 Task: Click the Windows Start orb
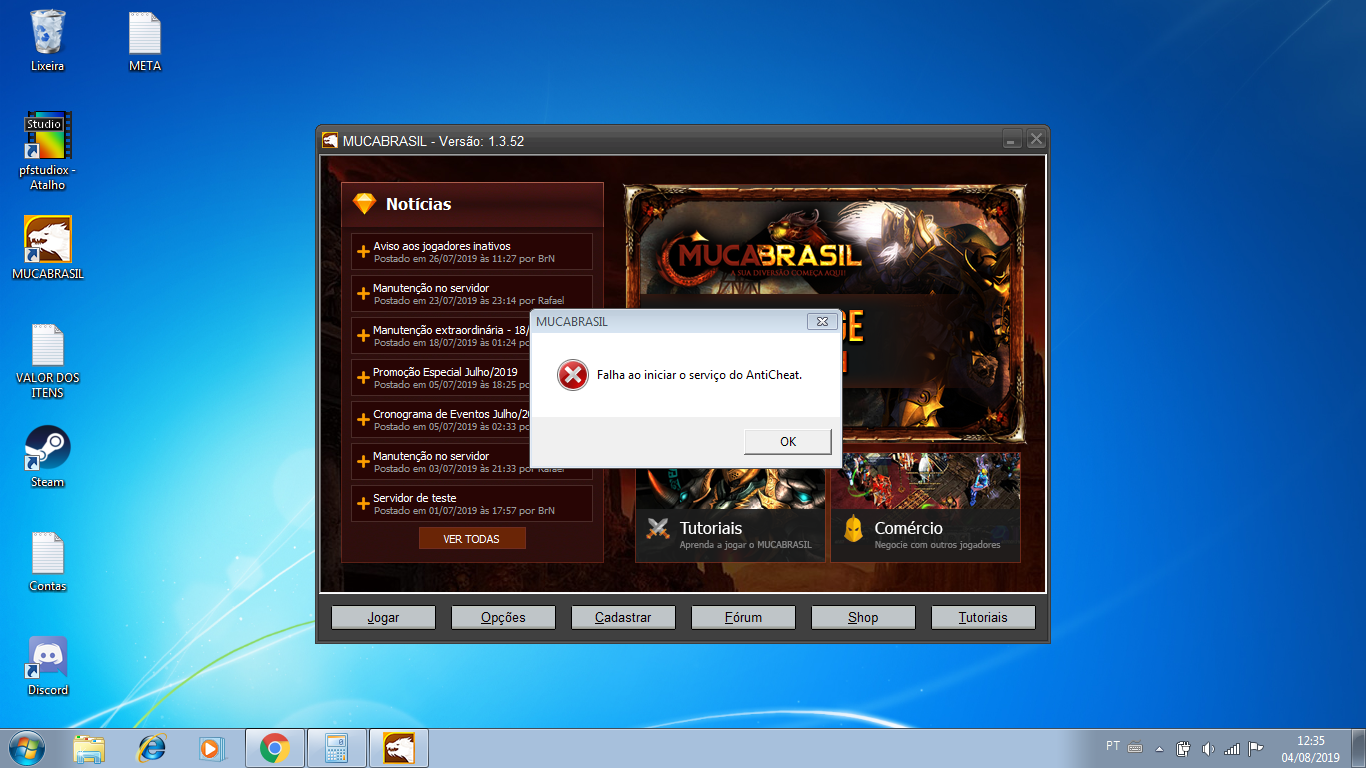click(27, 748)
